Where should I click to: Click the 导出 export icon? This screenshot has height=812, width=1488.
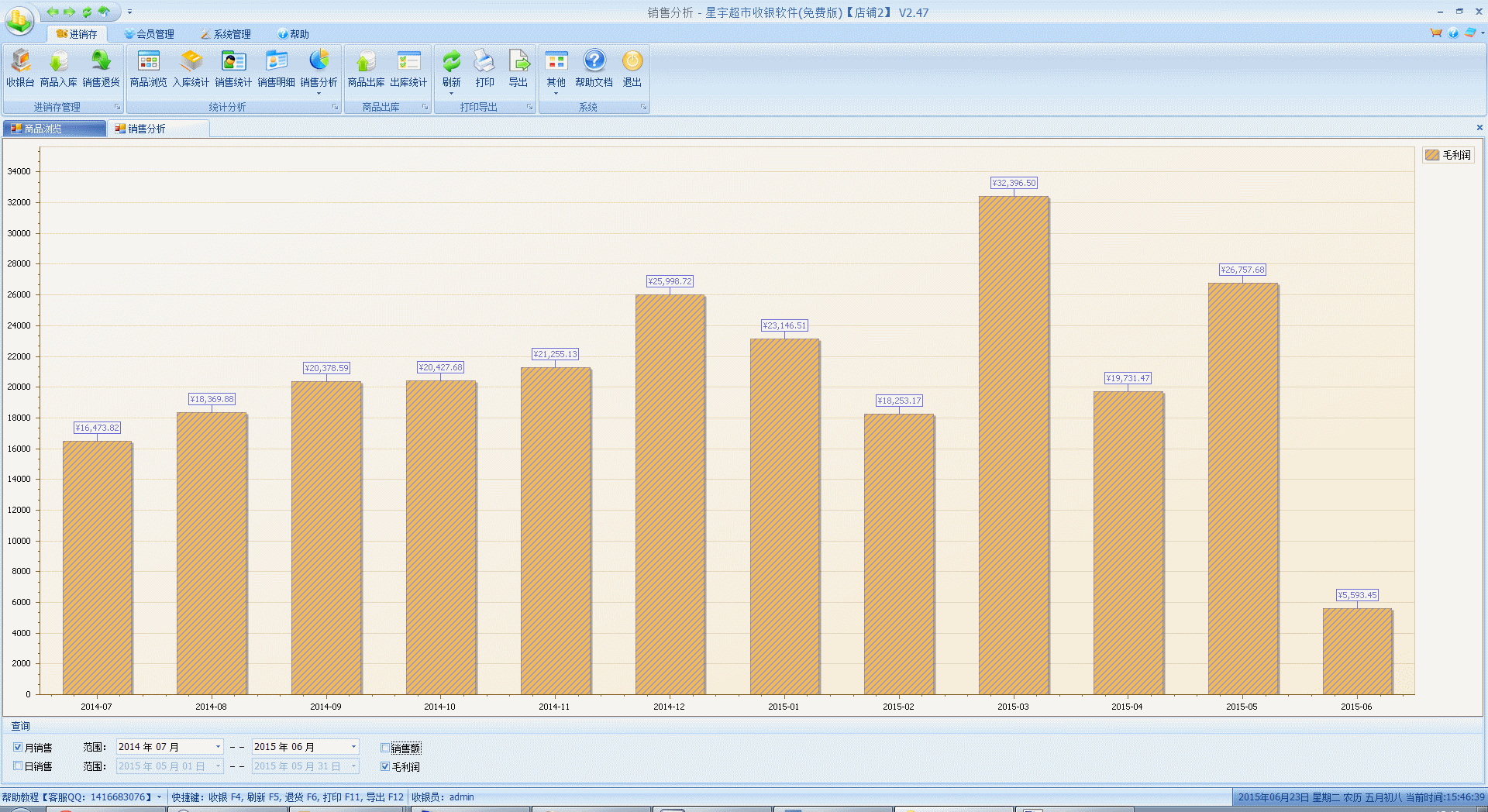(x=518, y=69)
